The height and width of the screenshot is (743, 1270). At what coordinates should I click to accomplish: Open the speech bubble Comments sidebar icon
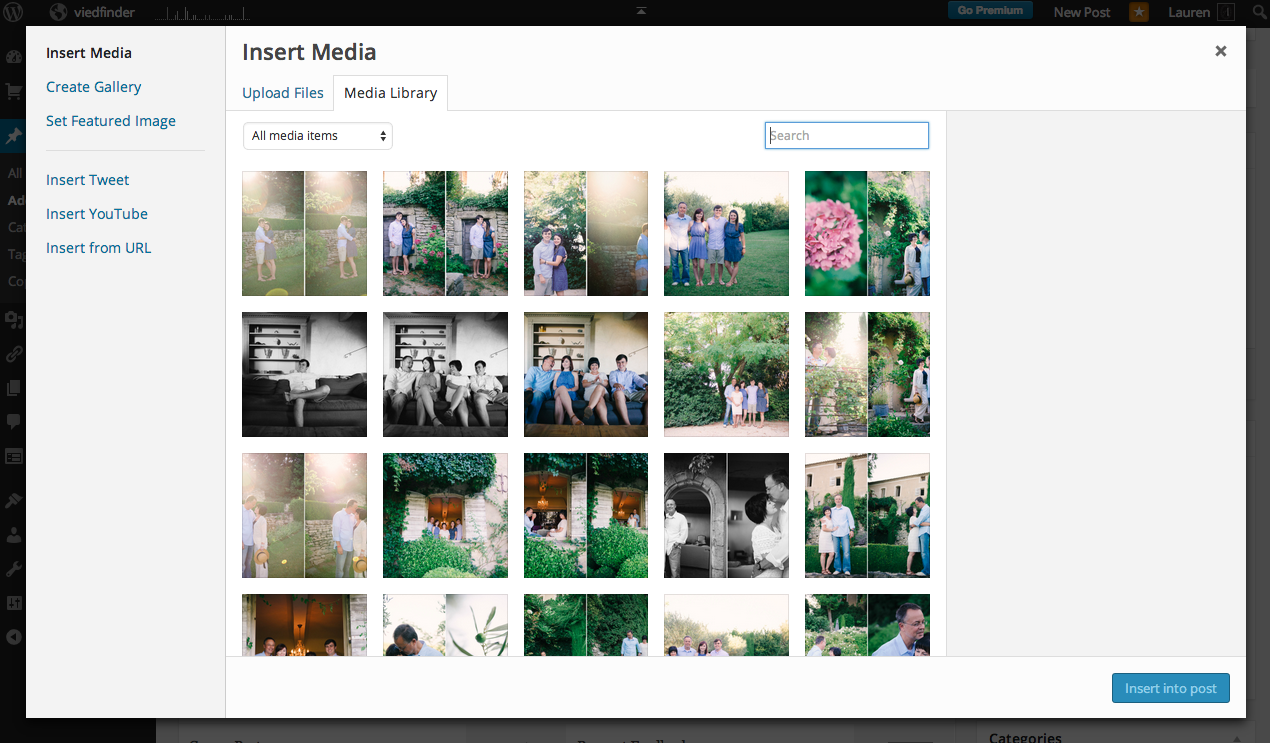(x=13, y=421)
